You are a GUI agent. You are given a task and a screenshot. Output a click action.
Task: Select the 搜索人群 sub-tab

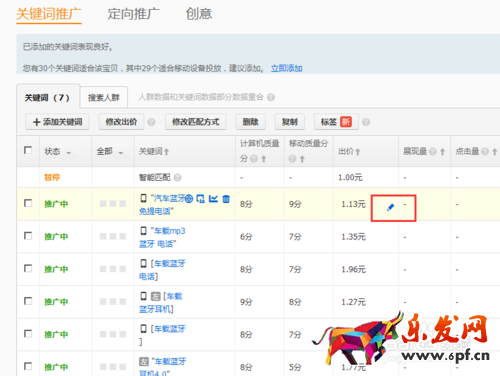(104, 98)
